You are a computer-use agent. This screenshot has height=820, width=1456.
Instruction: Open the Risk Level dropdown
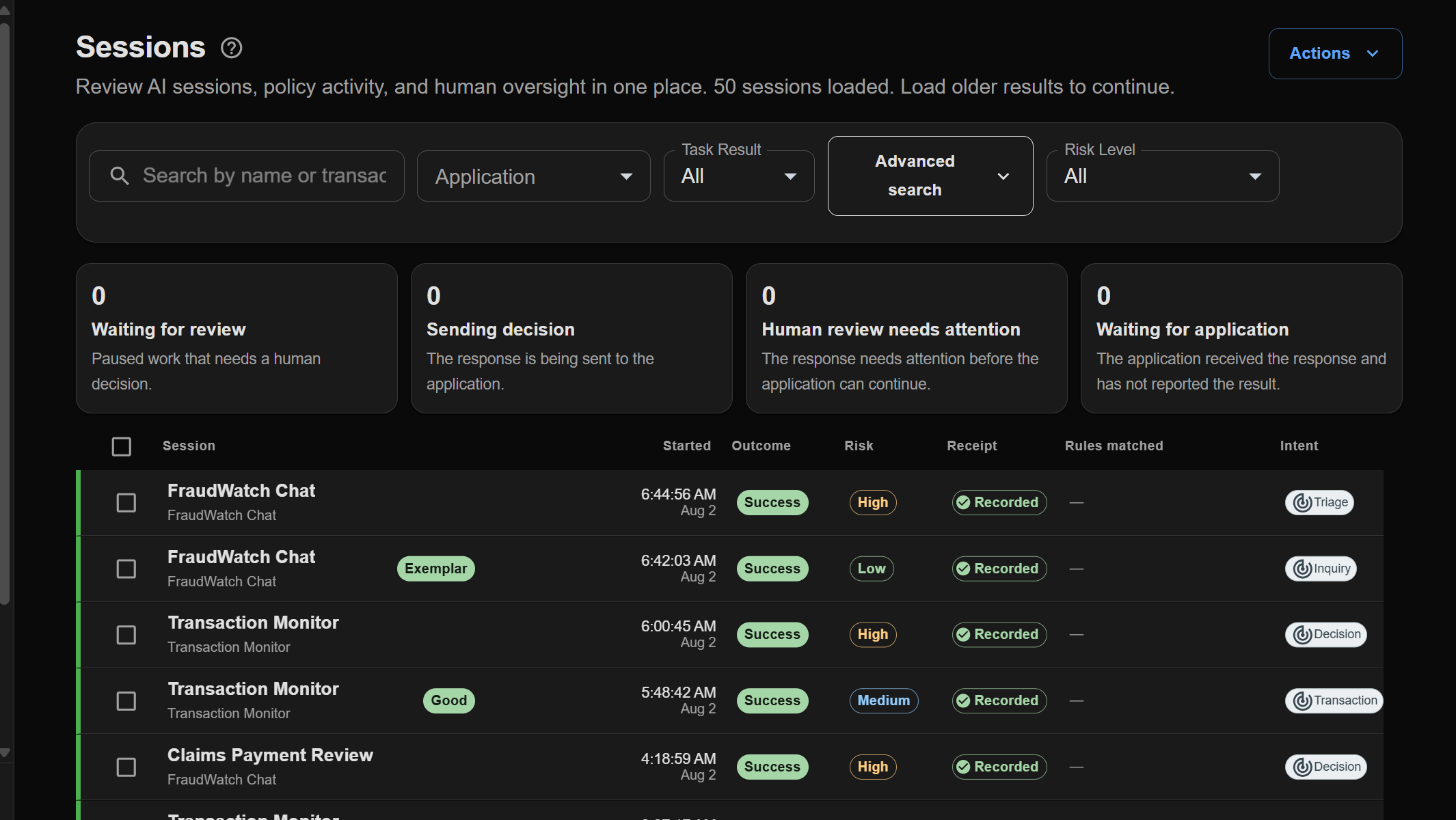pyautogui.click(x=1163, y=176)
